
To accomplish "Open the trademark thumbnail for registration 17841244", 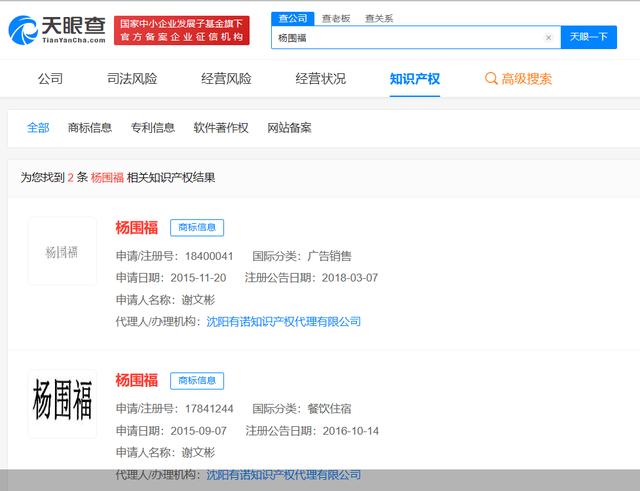I will (x=62, y=404).
